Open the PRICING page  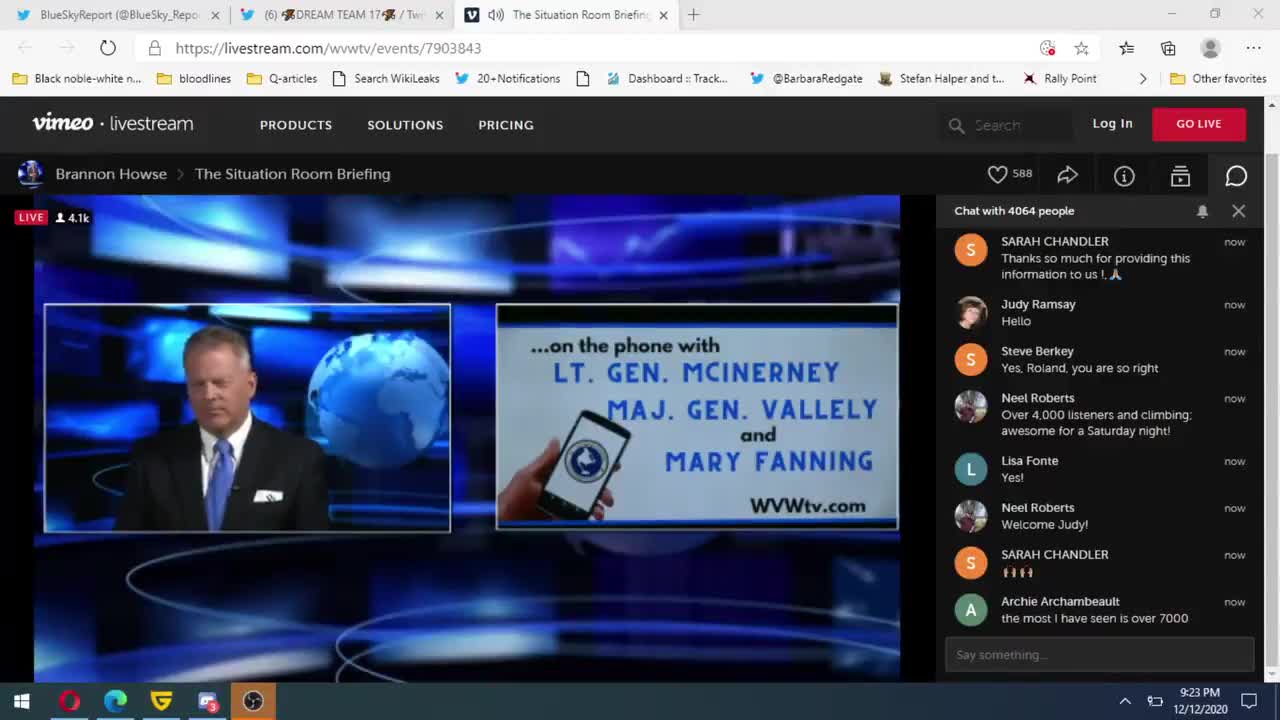coord(506,125)
